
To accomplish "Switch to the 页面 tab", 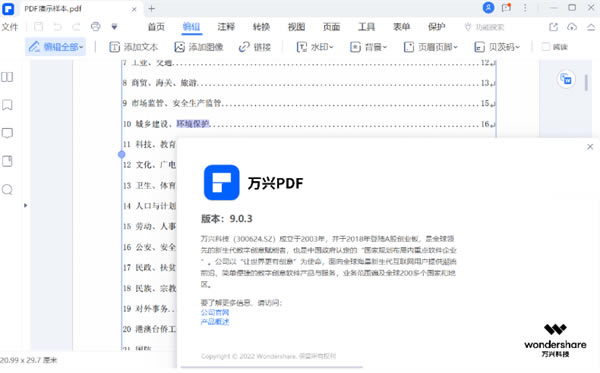I will [x=331, y=27].
